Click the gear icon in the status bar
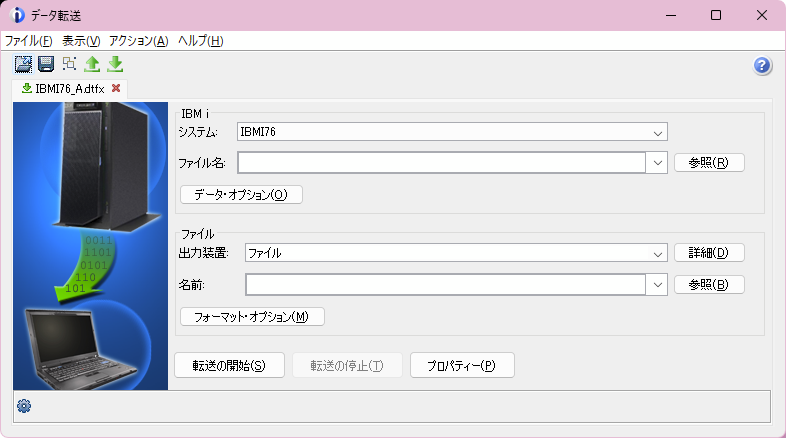This screenshot has height=438, width=786. tap(24, 406)
